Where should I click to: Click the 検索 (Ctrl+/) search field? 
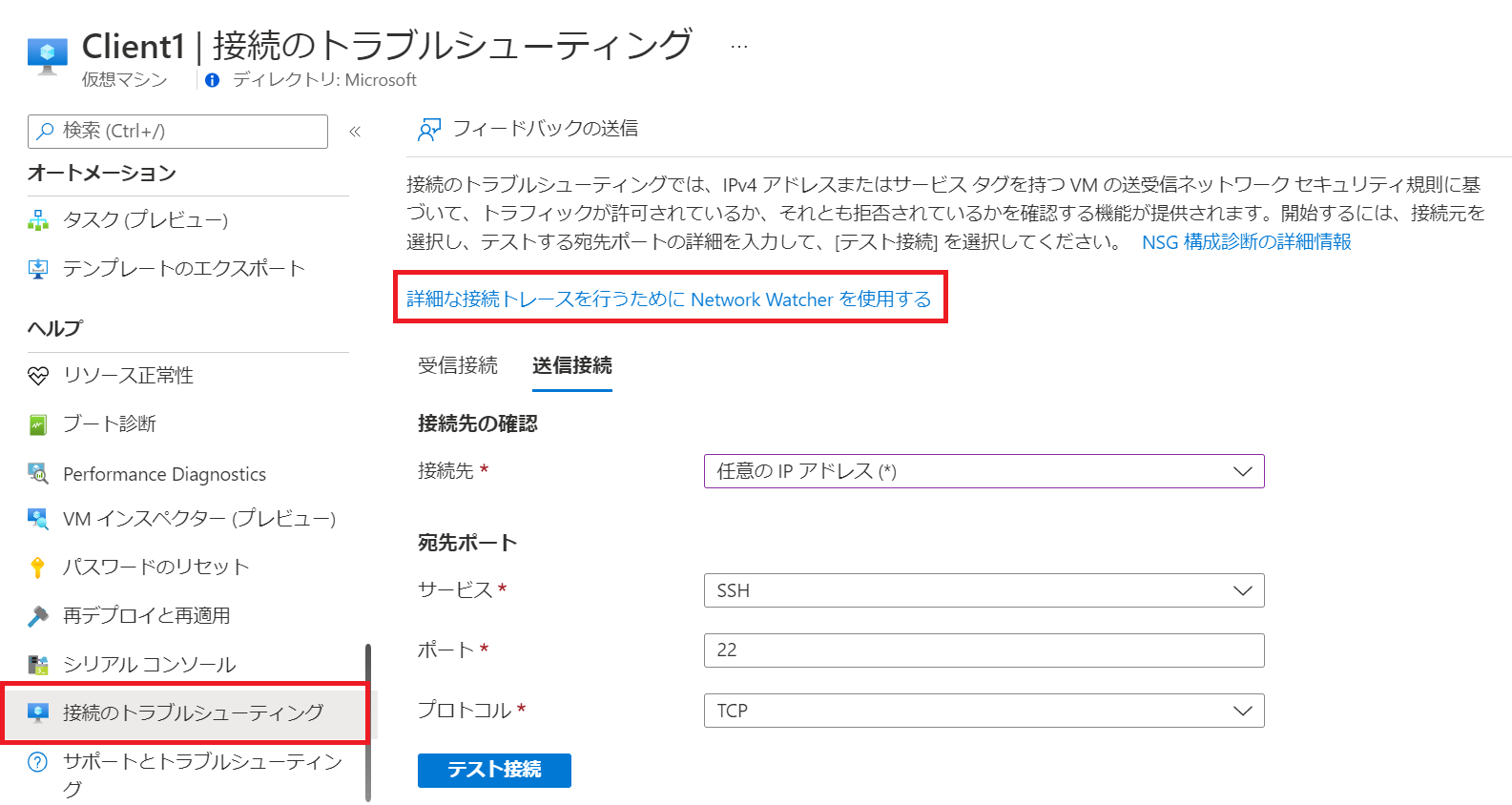click(177, 132)
